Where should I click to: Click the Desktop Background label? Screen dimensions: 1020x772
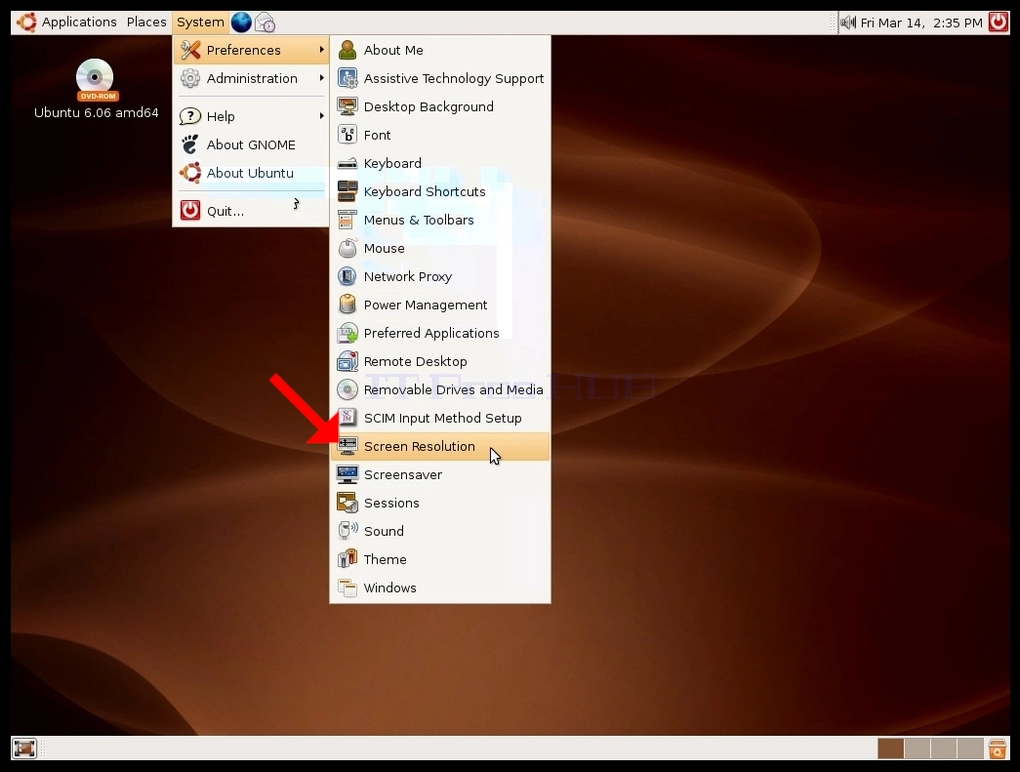tap(429, 107)
